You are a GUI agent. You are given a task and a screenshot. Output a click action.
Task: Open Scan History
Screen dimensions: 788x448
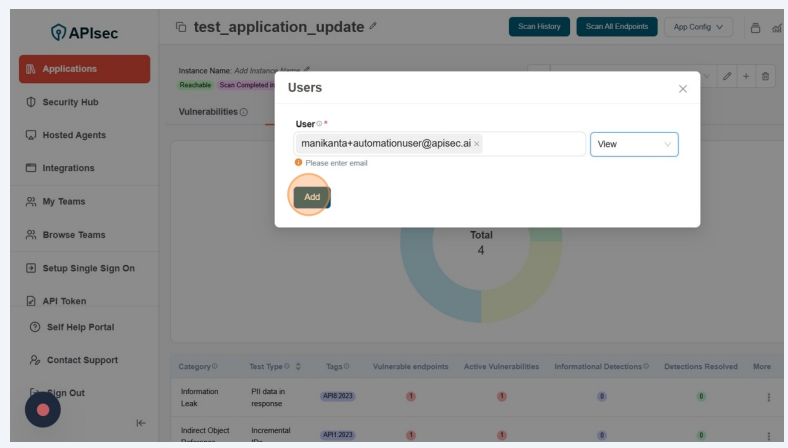coord(539,27)
